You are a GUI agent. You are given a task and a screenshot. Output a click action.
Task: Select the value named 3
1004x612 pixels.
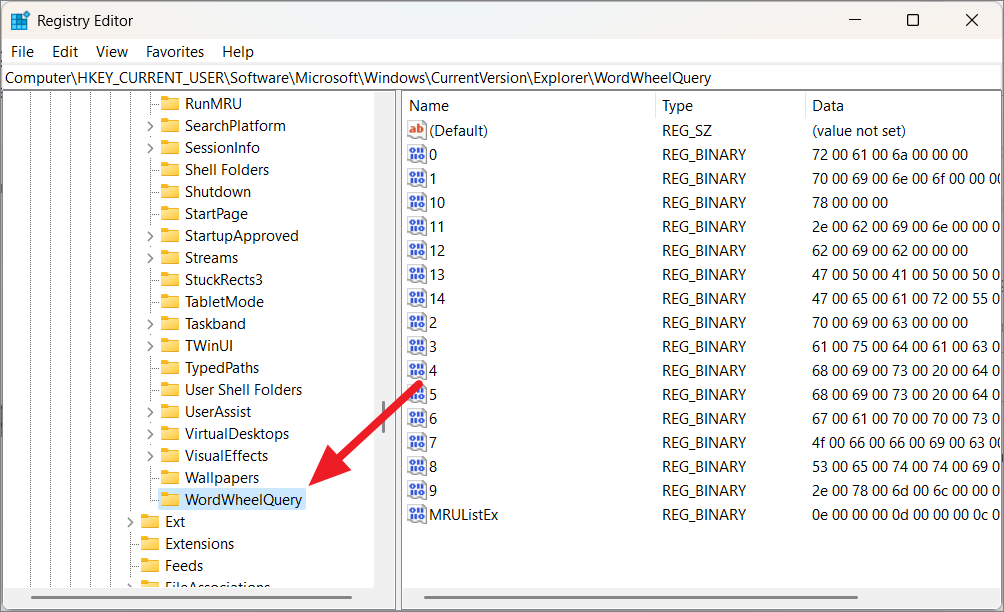coord(433,346)
